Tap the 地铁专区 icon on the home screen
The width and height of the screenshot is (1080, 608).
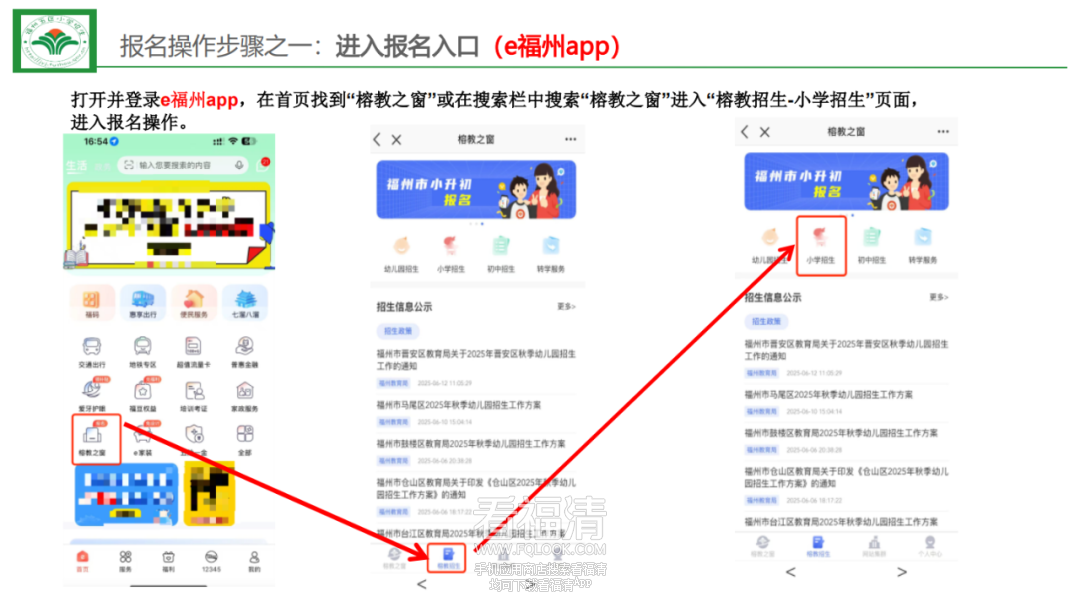(x=141, y=350)
